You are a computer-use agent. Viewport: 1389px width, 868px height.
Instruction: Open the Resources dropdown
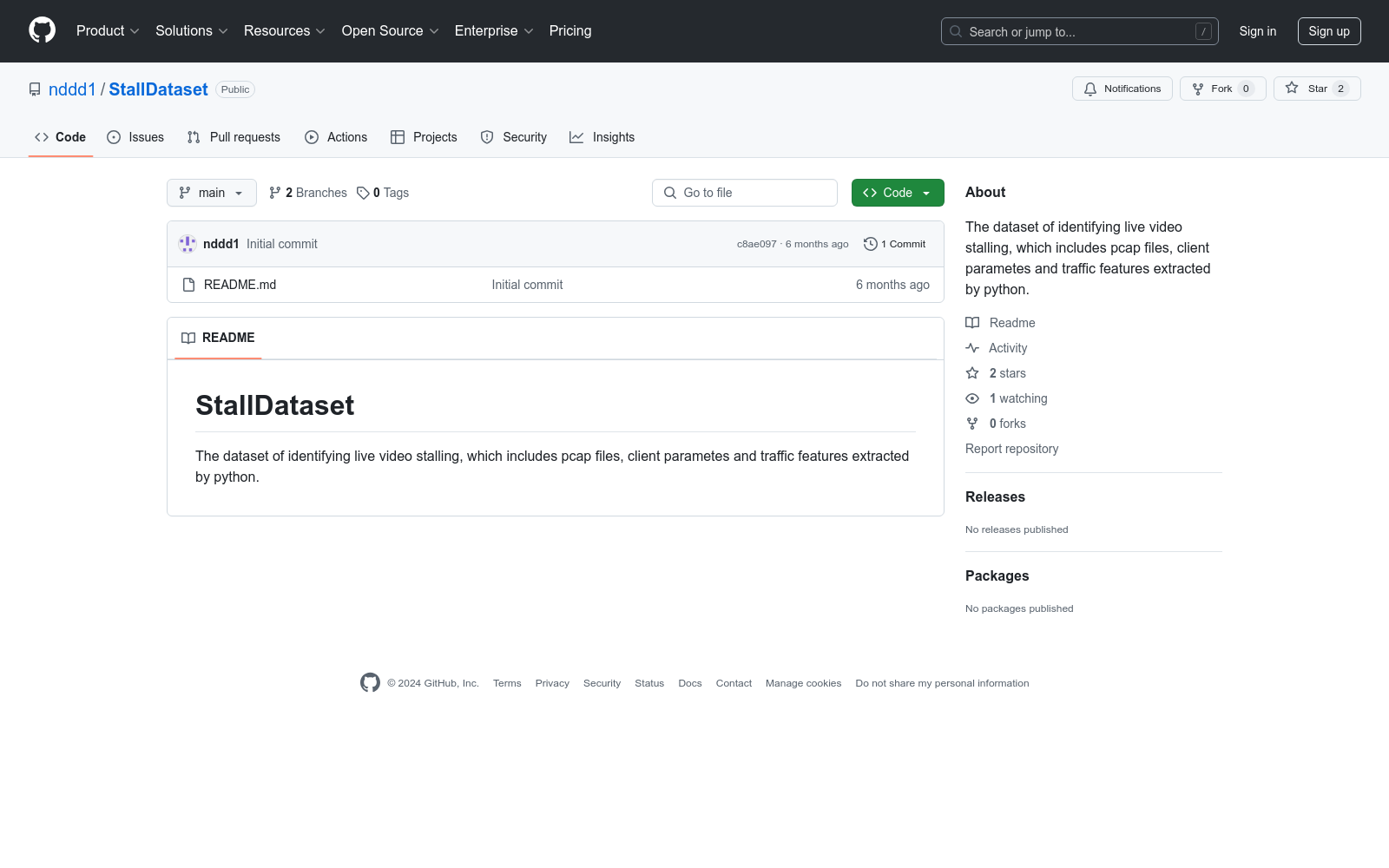284,31
